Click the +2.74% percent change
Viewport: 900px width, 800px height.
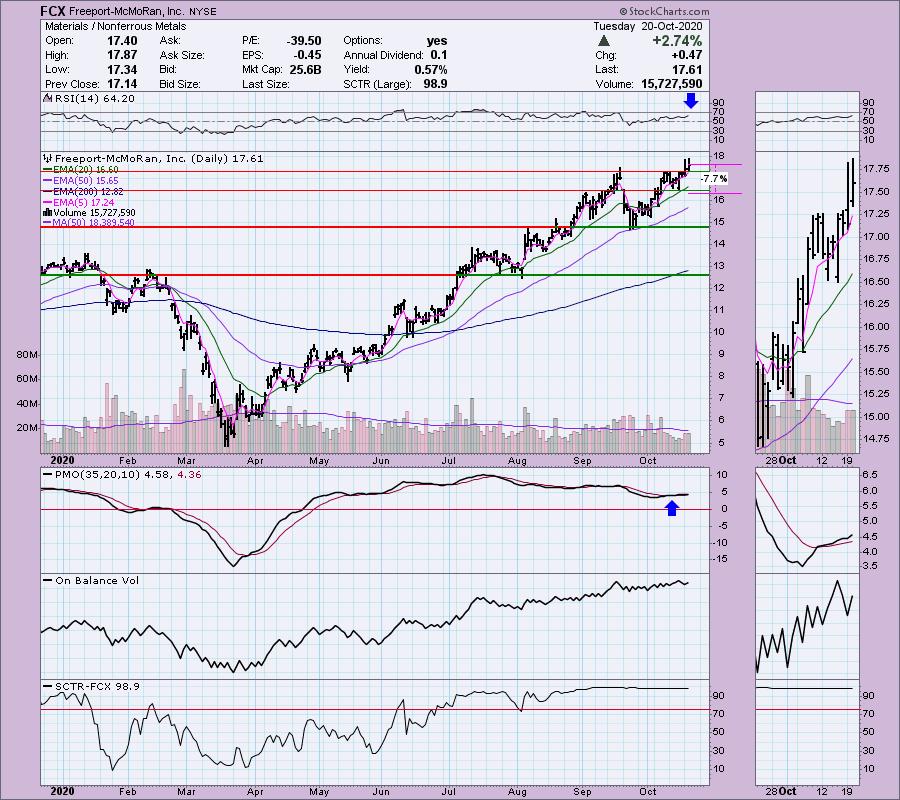(x=677, y=41)
